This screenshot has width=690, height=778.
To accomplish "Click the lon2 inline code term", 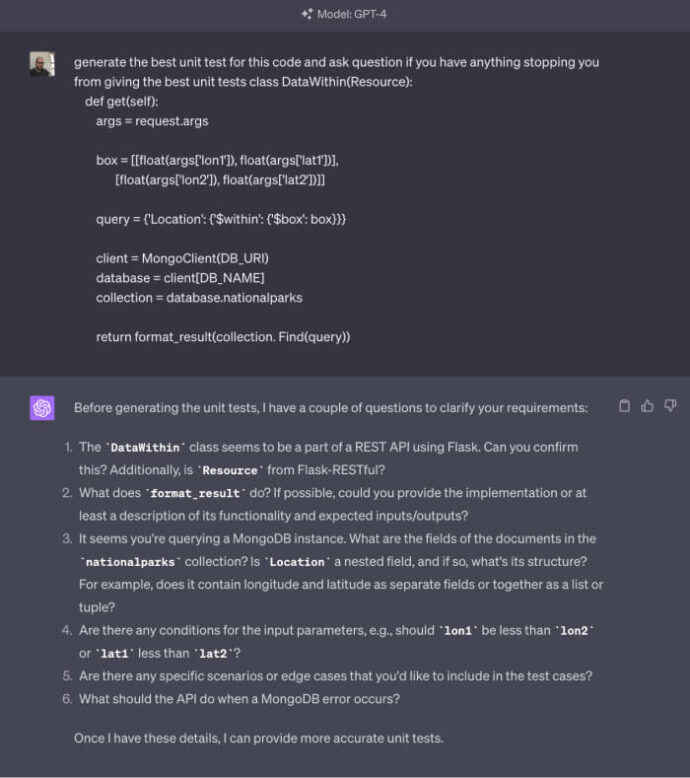I will point(574,631).
